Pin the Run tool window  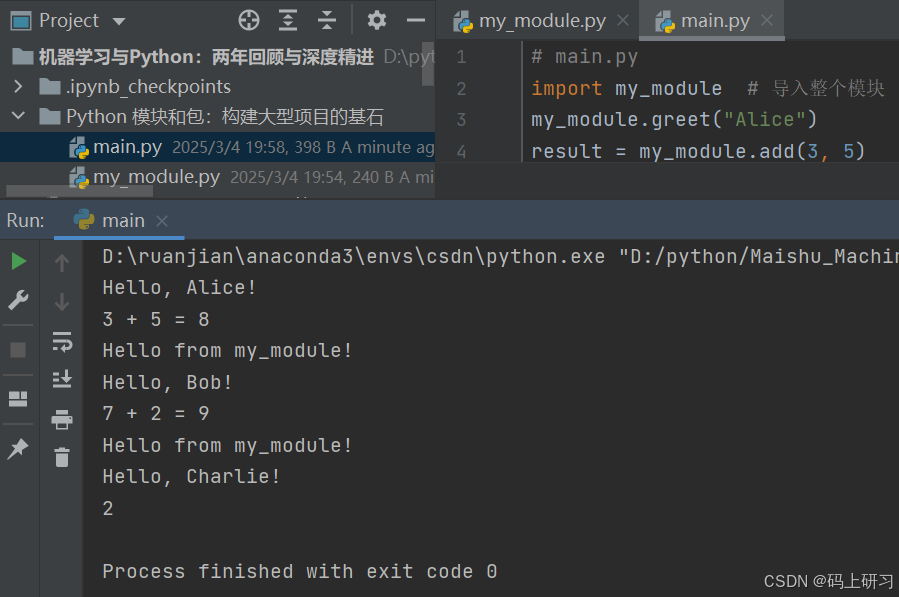click(18, 448)
